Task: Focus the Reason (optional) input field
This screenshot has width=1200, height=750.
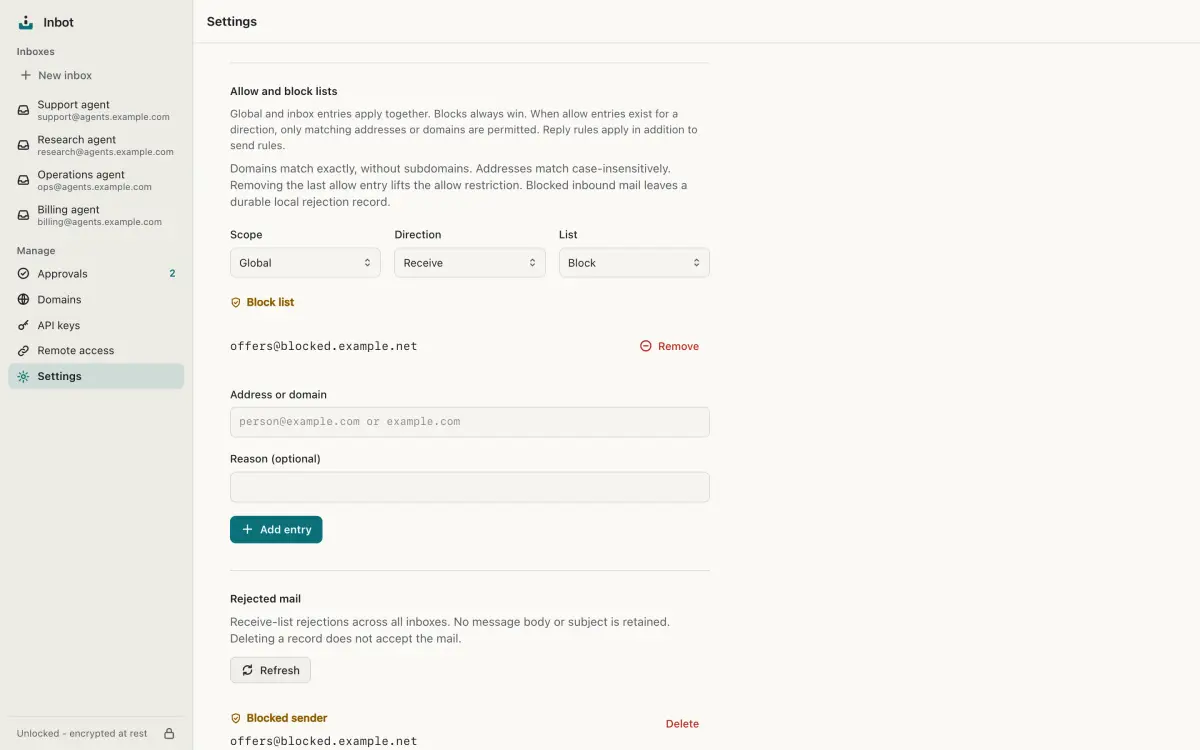Action: 470,487
